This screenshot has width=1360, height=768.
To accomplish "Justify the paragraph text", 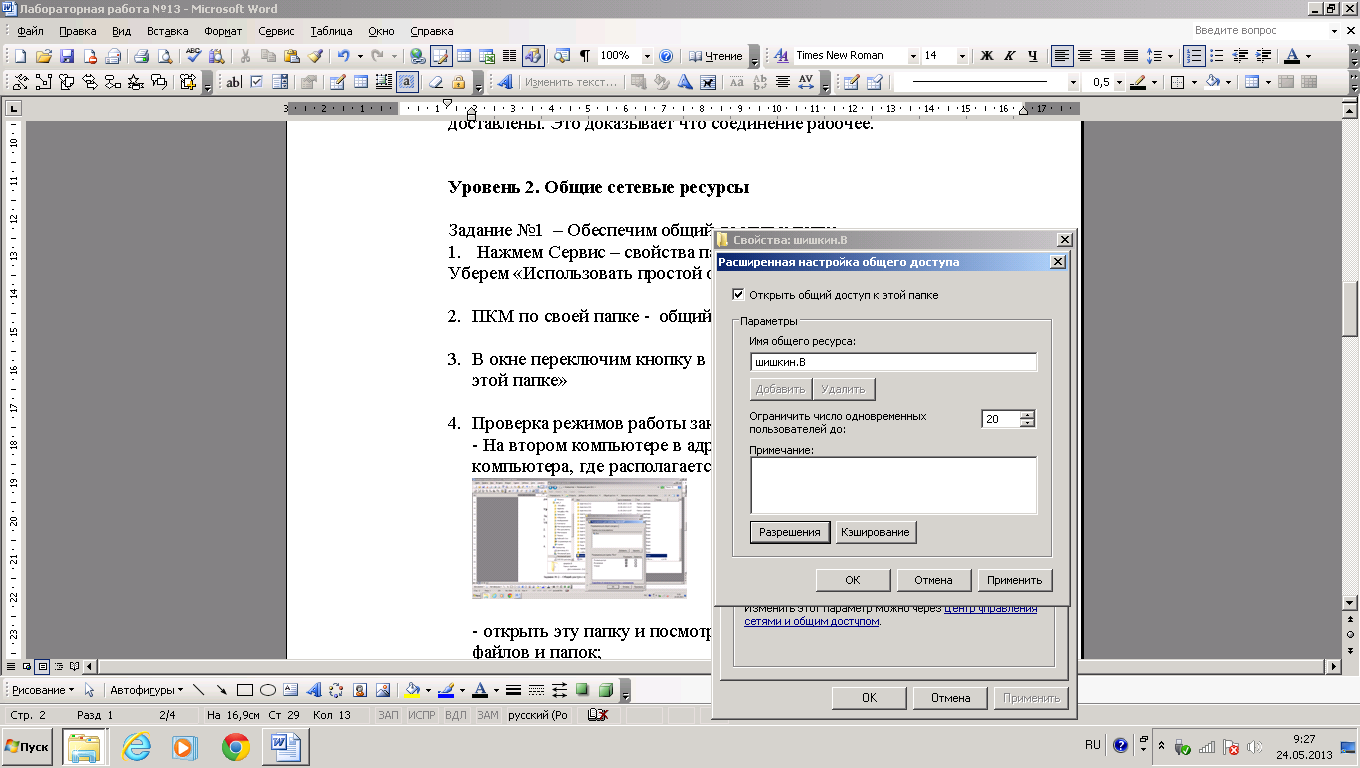I will 1131,56.
